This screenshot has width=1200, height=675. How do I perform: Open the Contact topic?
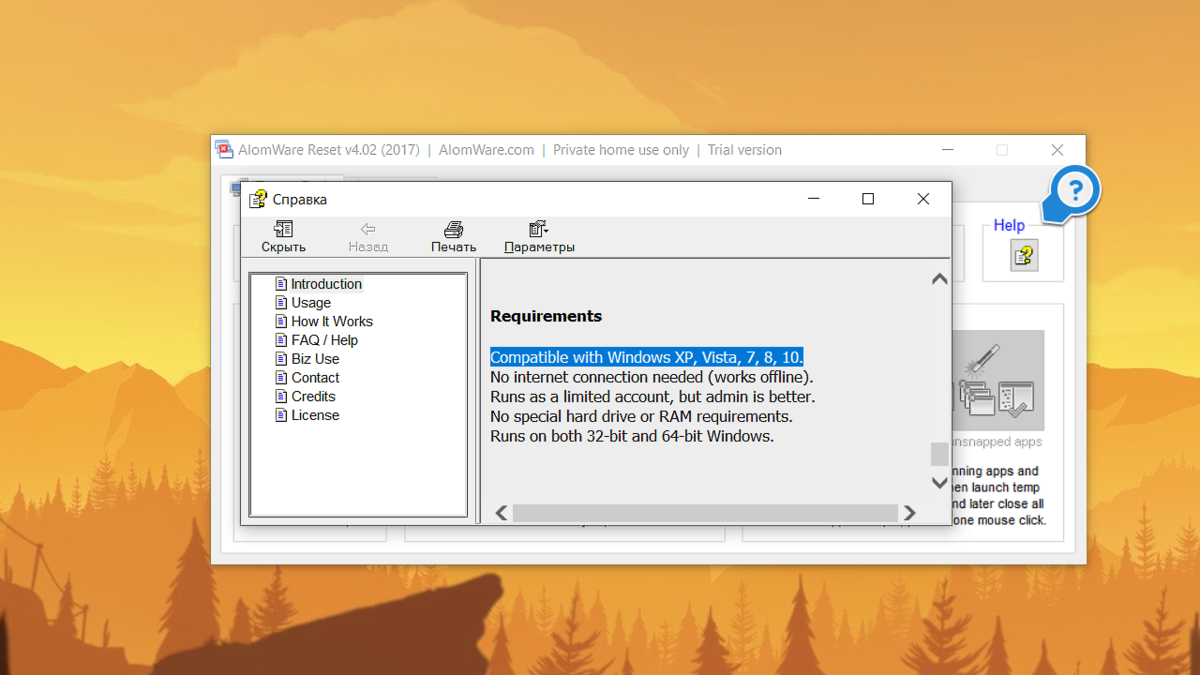tap(315, 378)
